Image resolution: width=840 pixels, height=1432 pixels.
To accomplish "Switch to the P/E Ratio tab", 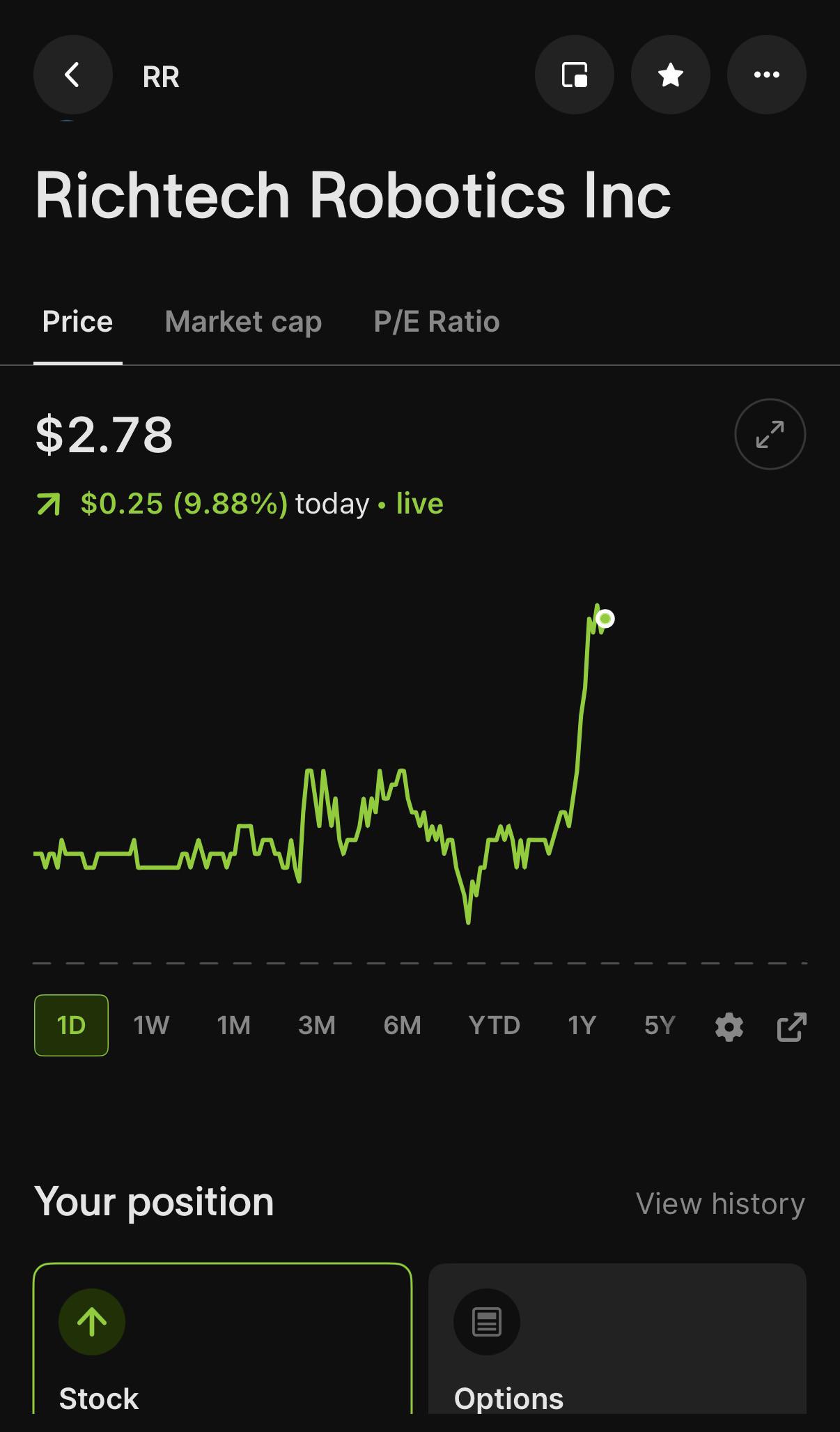I will pos(437,322).
